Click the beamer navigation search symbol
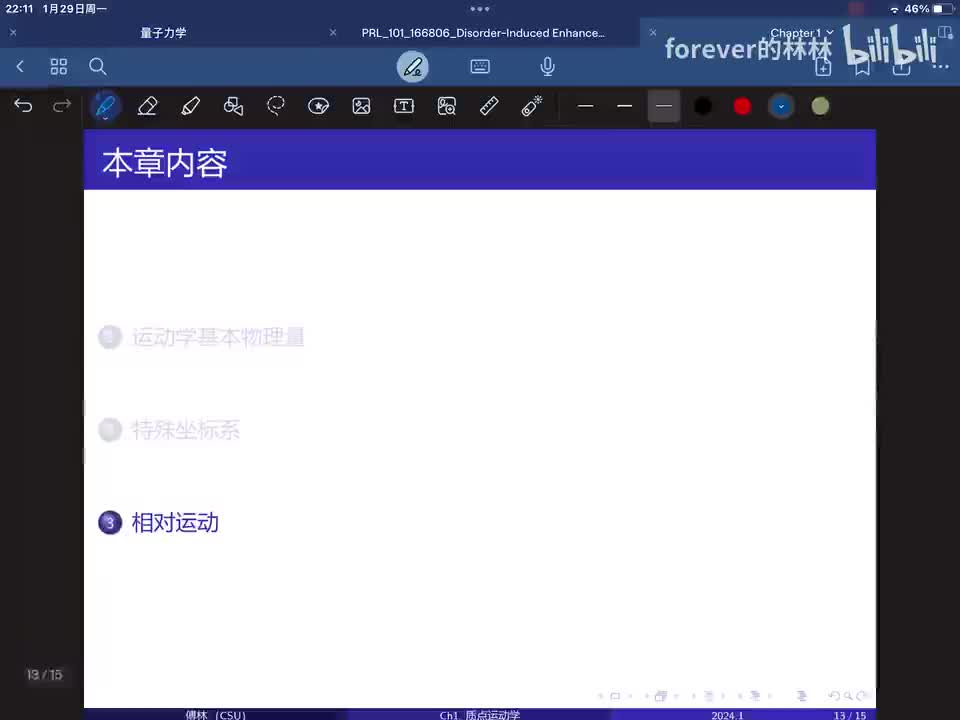 point(848,696)
